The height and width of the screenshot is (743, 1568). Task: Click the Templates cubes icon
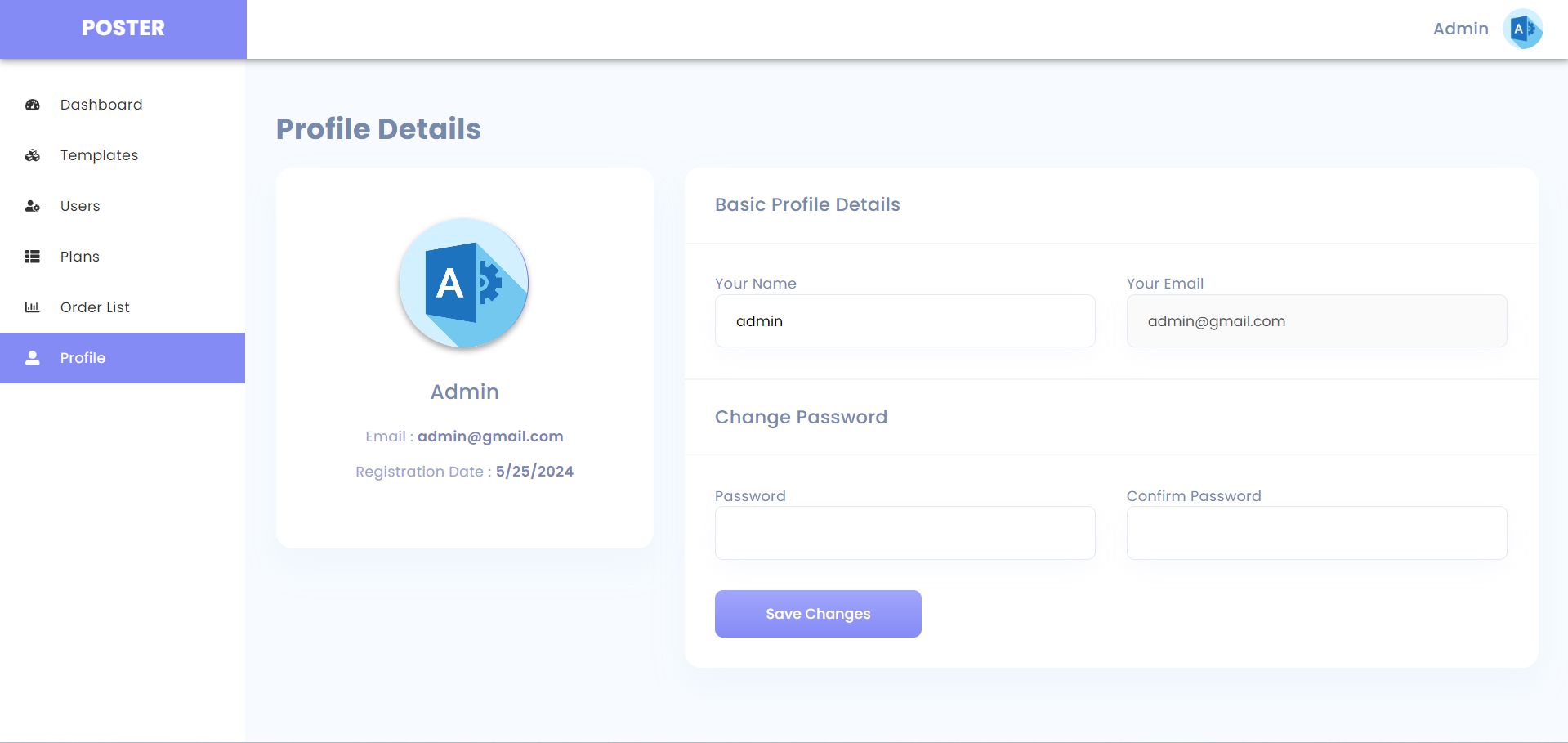click(33, 155)
